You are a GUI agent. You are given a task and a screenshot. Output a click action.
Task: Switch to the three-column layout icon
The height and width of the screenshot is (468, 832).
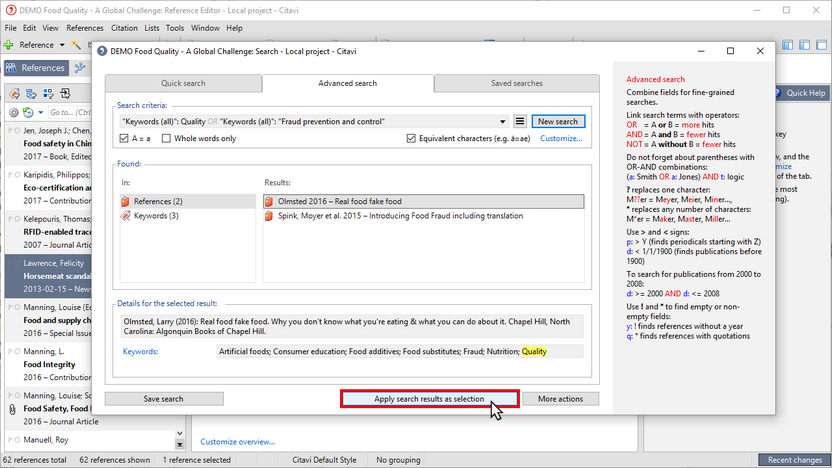tap(787, 45)
